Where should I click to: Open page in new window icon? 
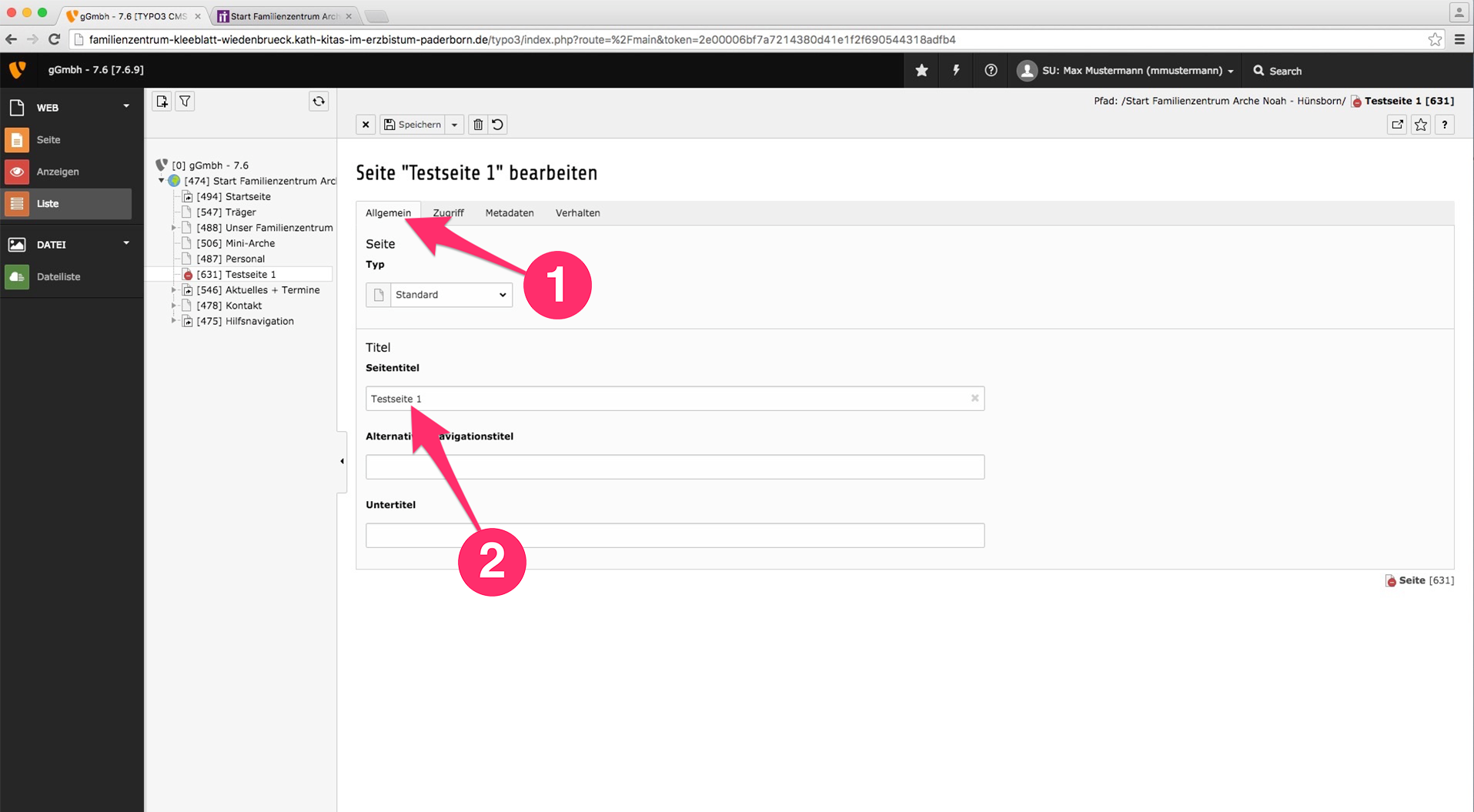1397,125
